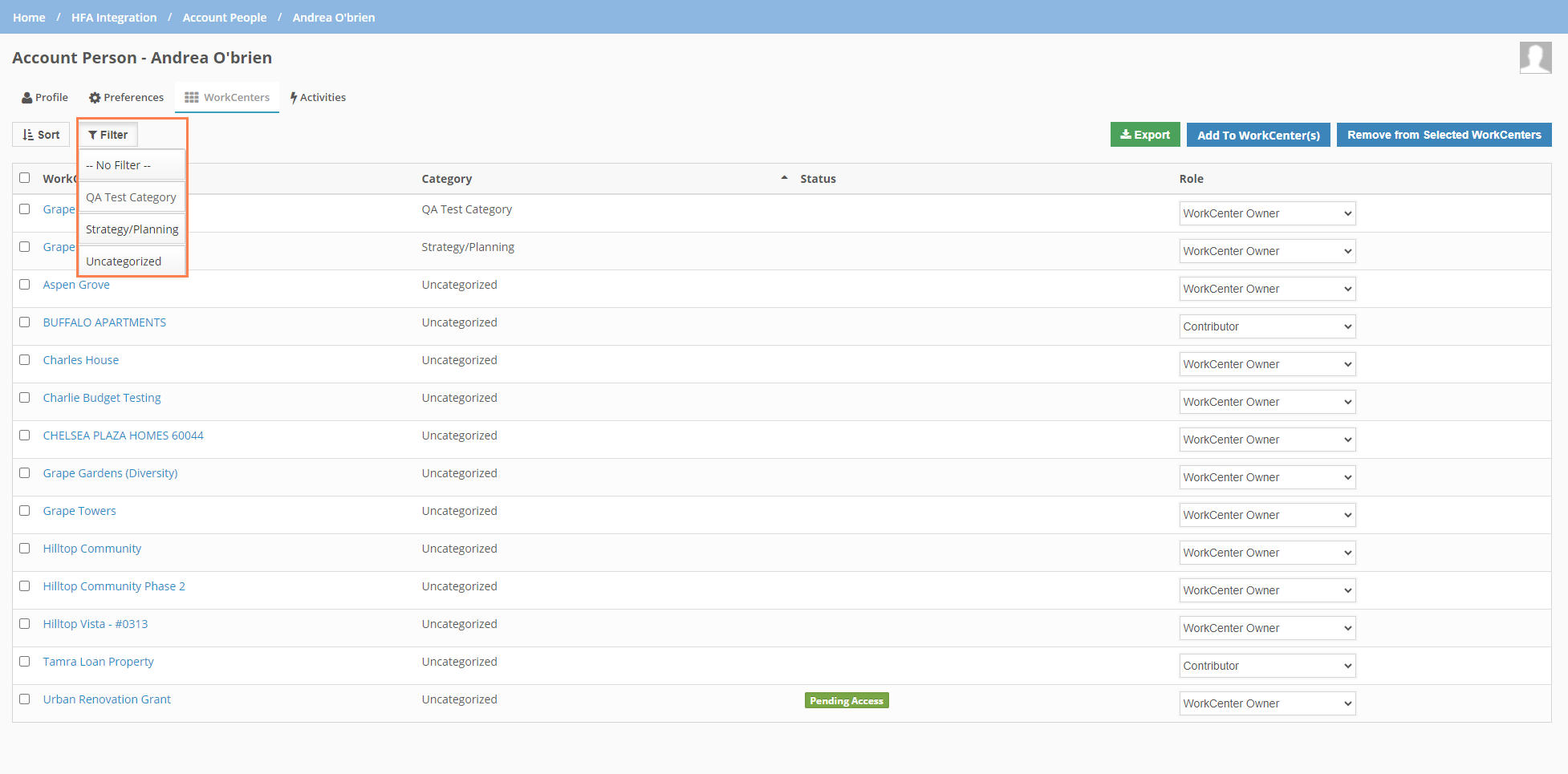This screenshot has width=1568, height=774.
Task: Open the role dropdown for QA Test Category row
Action: pos(1267,213)
